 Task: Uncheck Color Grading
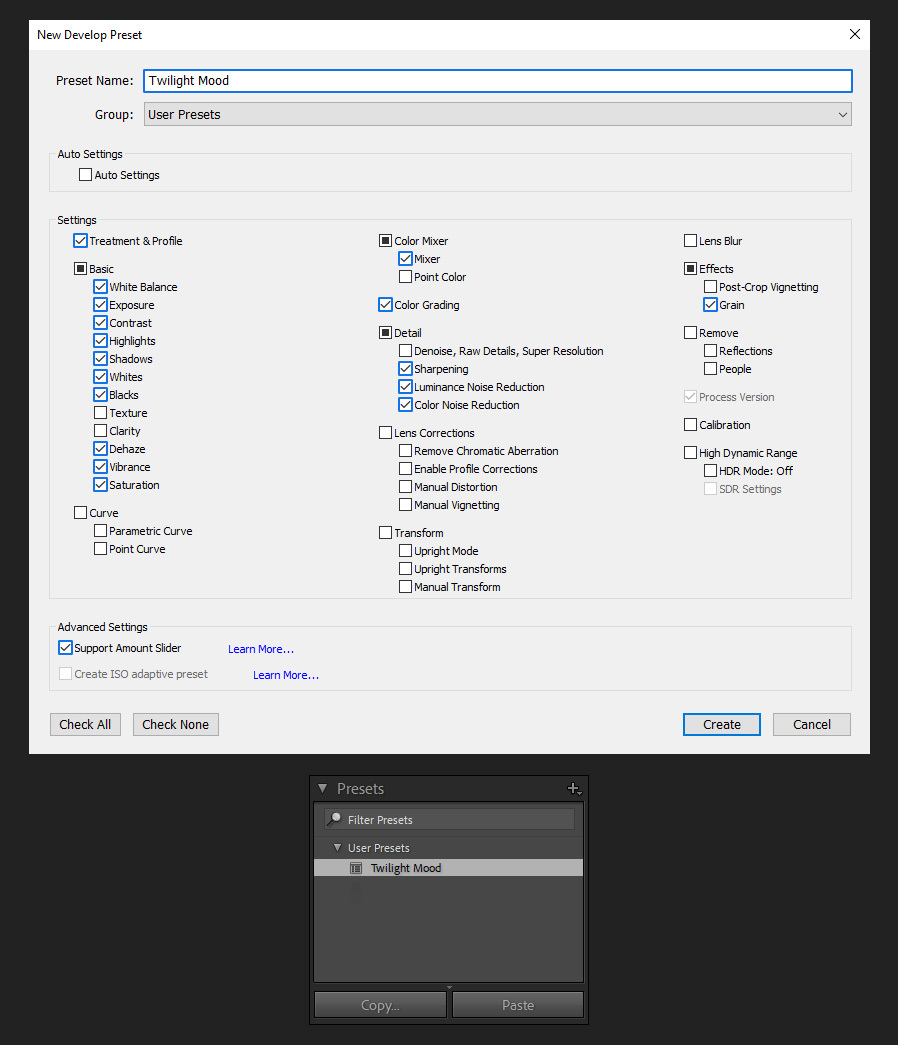pyautogui.click(x=385, y=305)
